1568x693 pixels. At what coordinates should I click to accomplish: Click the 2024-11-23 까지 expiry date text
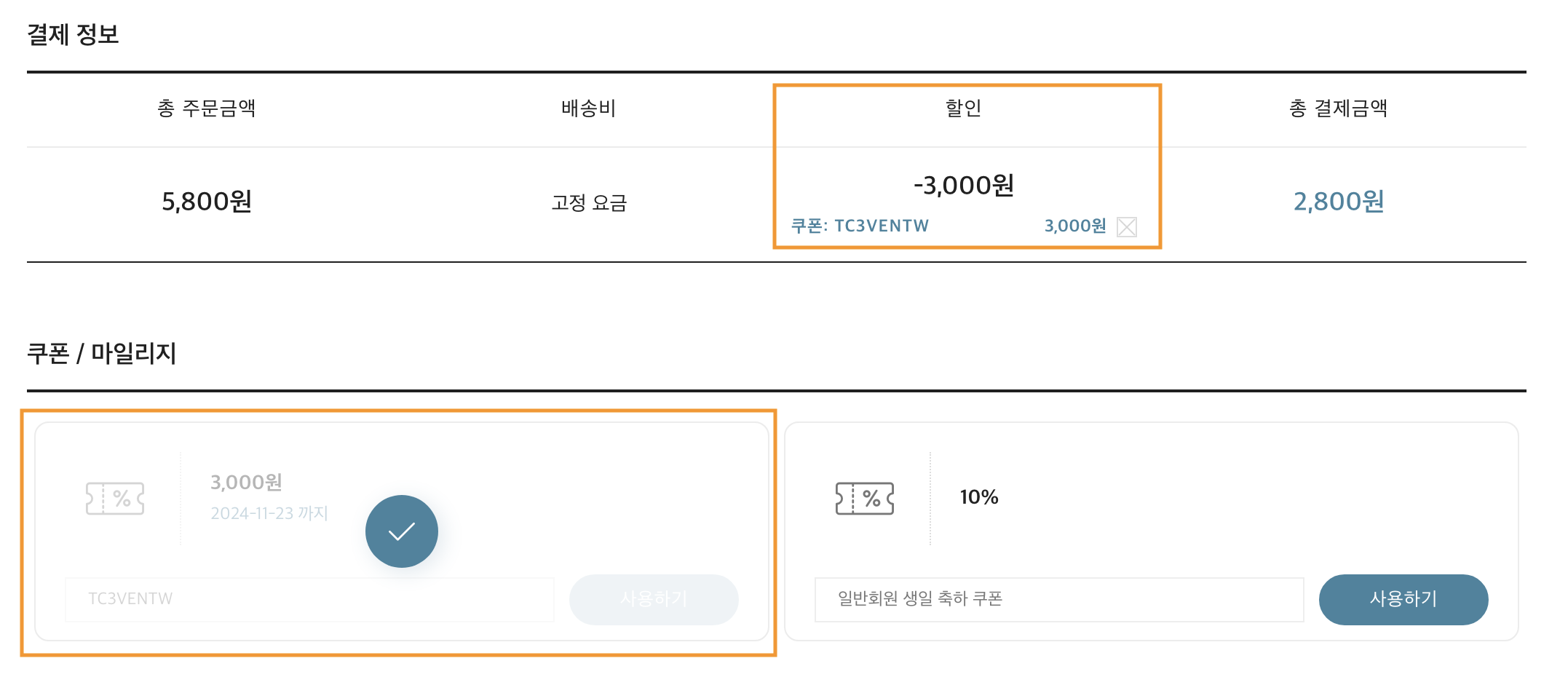coord(269,513)
